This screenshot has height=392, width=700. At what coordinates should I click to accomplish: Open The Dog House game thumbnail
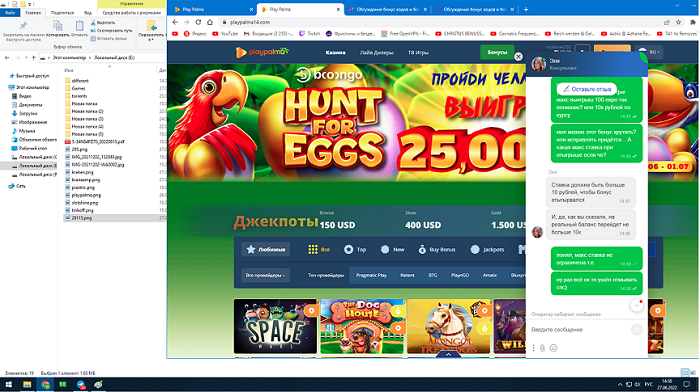pos(362,326)
